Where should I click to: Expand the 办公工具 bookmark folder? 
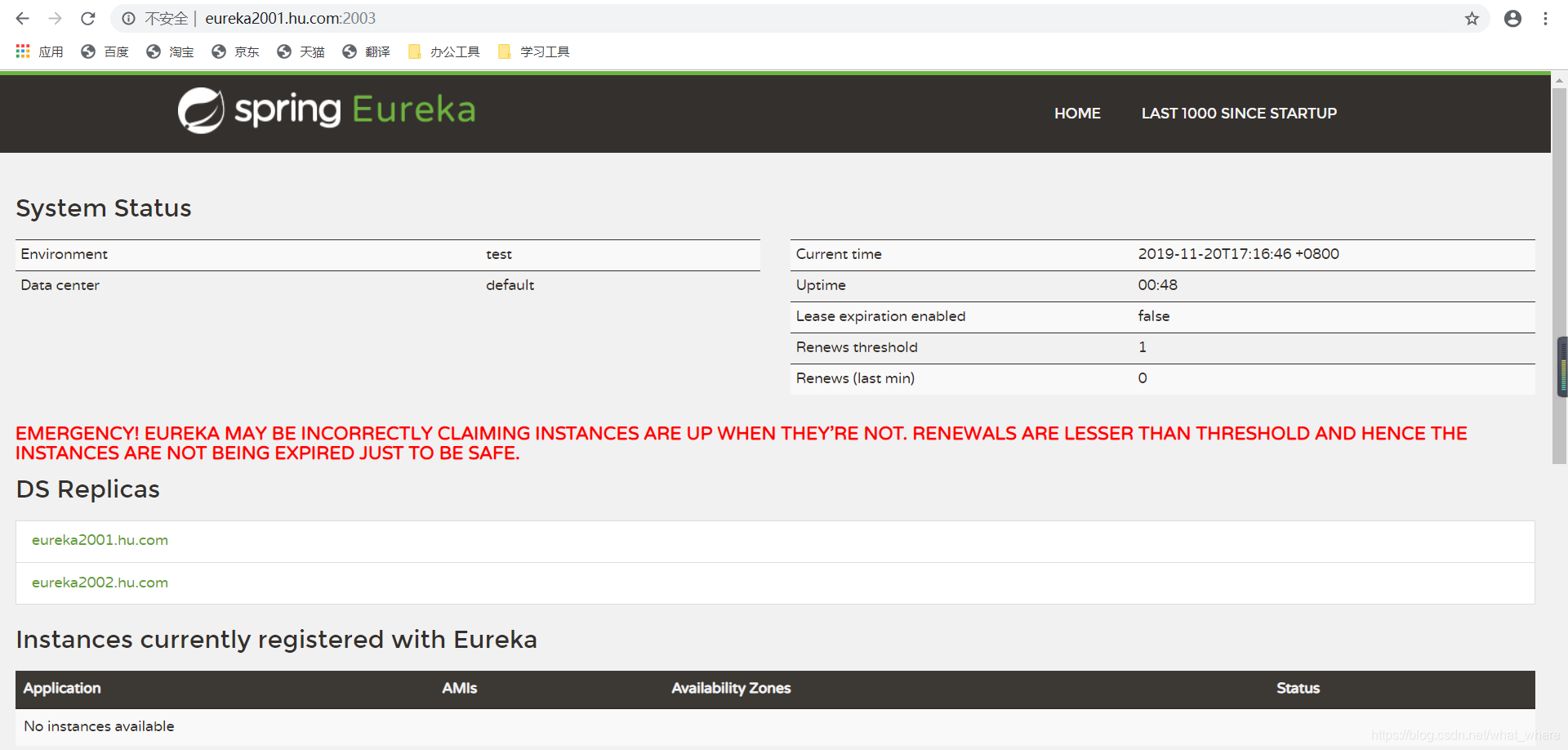[x=443, y=51]
